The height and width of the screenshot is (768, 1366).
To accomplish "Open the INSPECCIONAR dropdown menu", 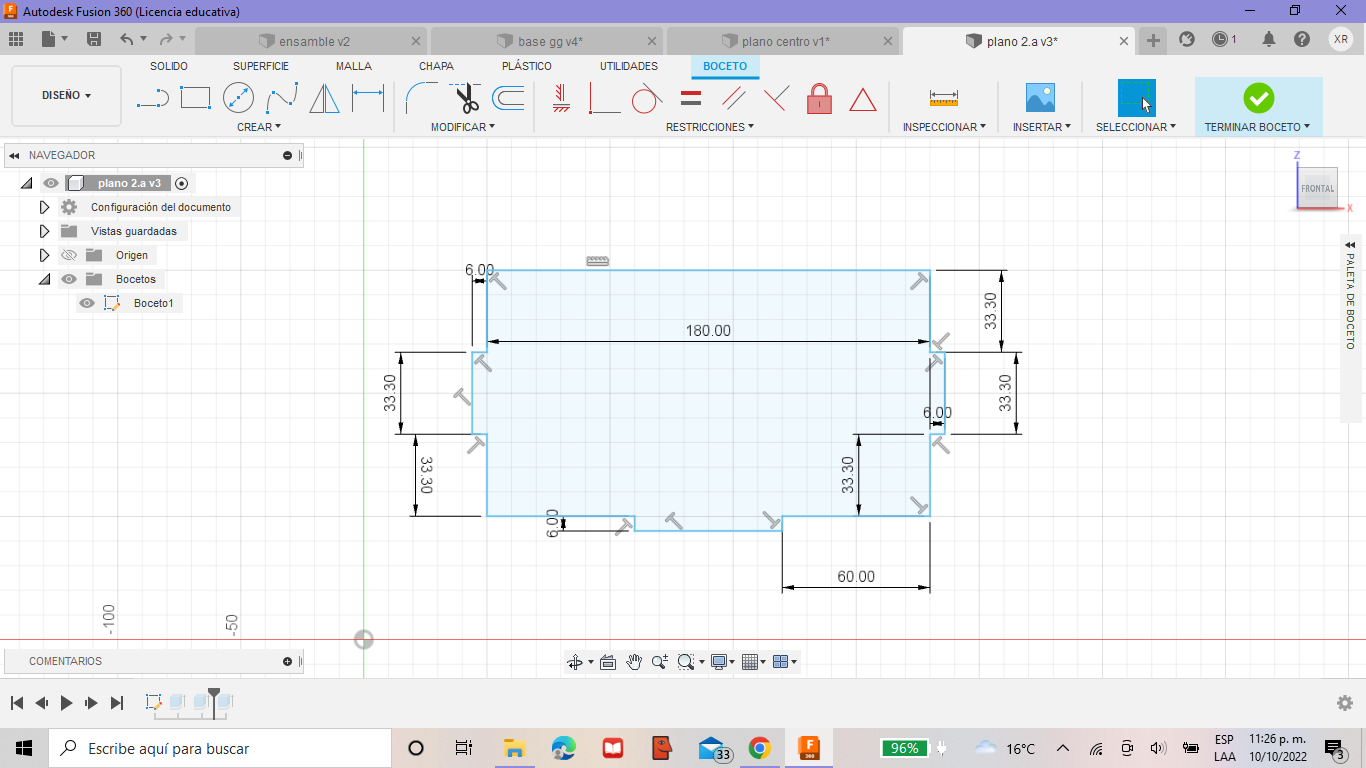I will (x=944, y=127).
